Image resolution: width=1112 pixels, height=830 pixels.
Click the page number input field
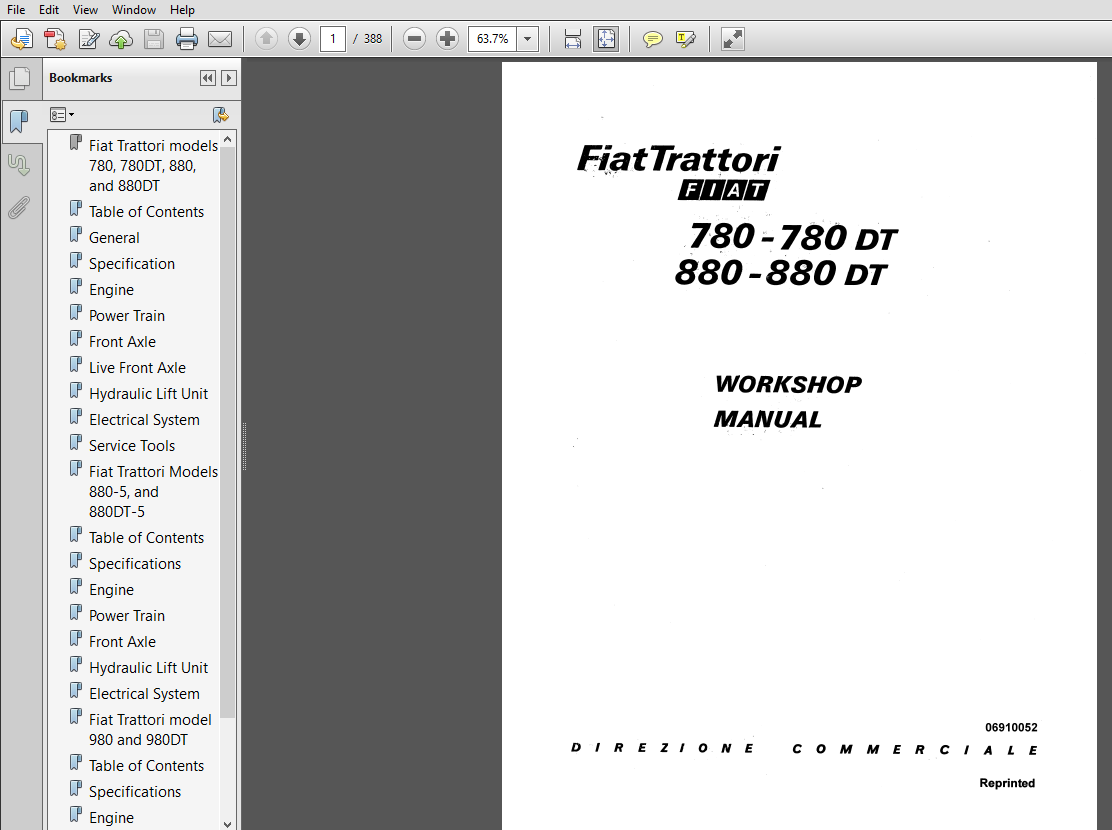coord(333,39)
